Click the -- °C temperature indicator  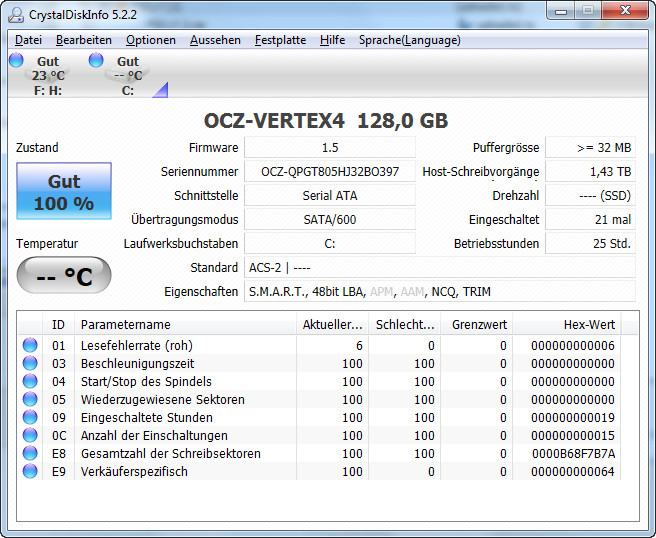pos(64,275)
